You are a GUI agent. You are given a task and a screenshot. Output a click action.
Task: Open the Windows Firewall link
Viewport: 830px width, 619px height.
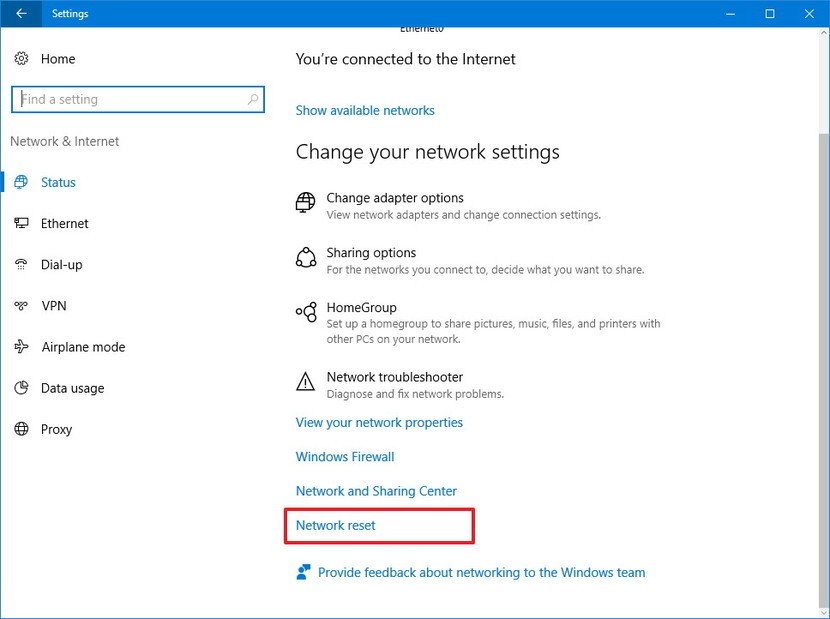pyautogui.click(x=345, y=457)
